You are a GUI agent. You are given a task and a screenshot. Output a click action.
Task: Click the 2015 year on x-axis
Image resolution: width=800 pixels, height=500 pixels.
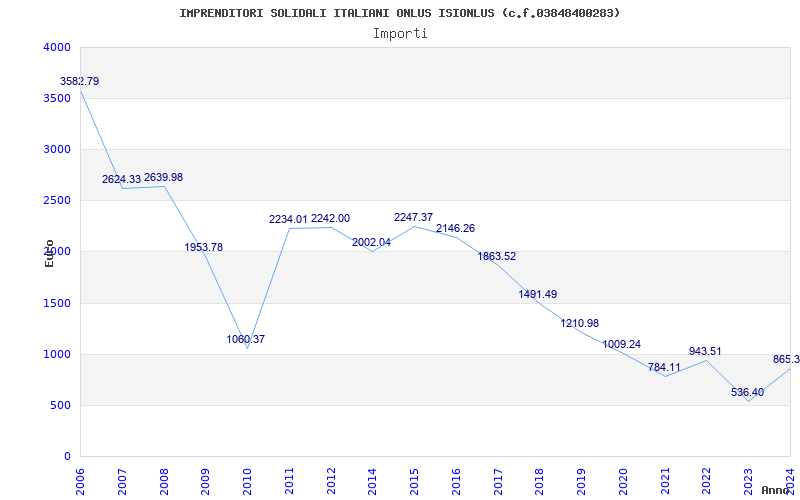click(x=415, y=479)
